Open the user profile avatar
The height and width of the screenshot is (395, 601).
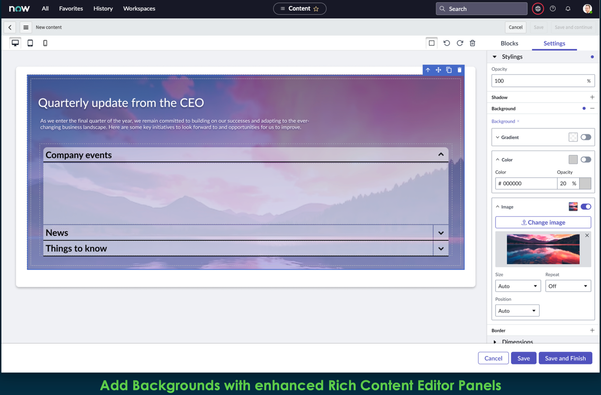pos(587,8)
